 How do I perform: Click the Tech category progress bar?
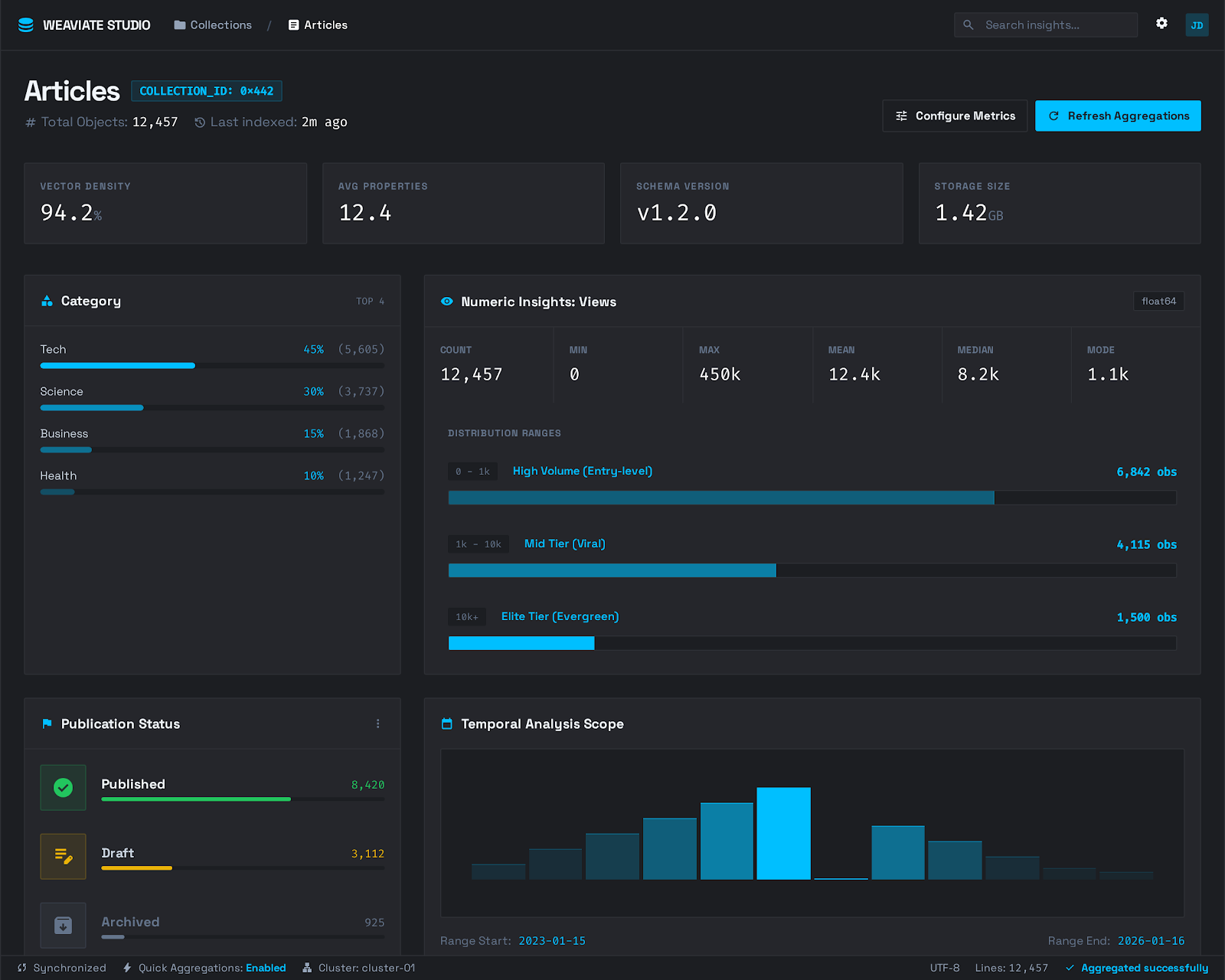click(212, 366)
